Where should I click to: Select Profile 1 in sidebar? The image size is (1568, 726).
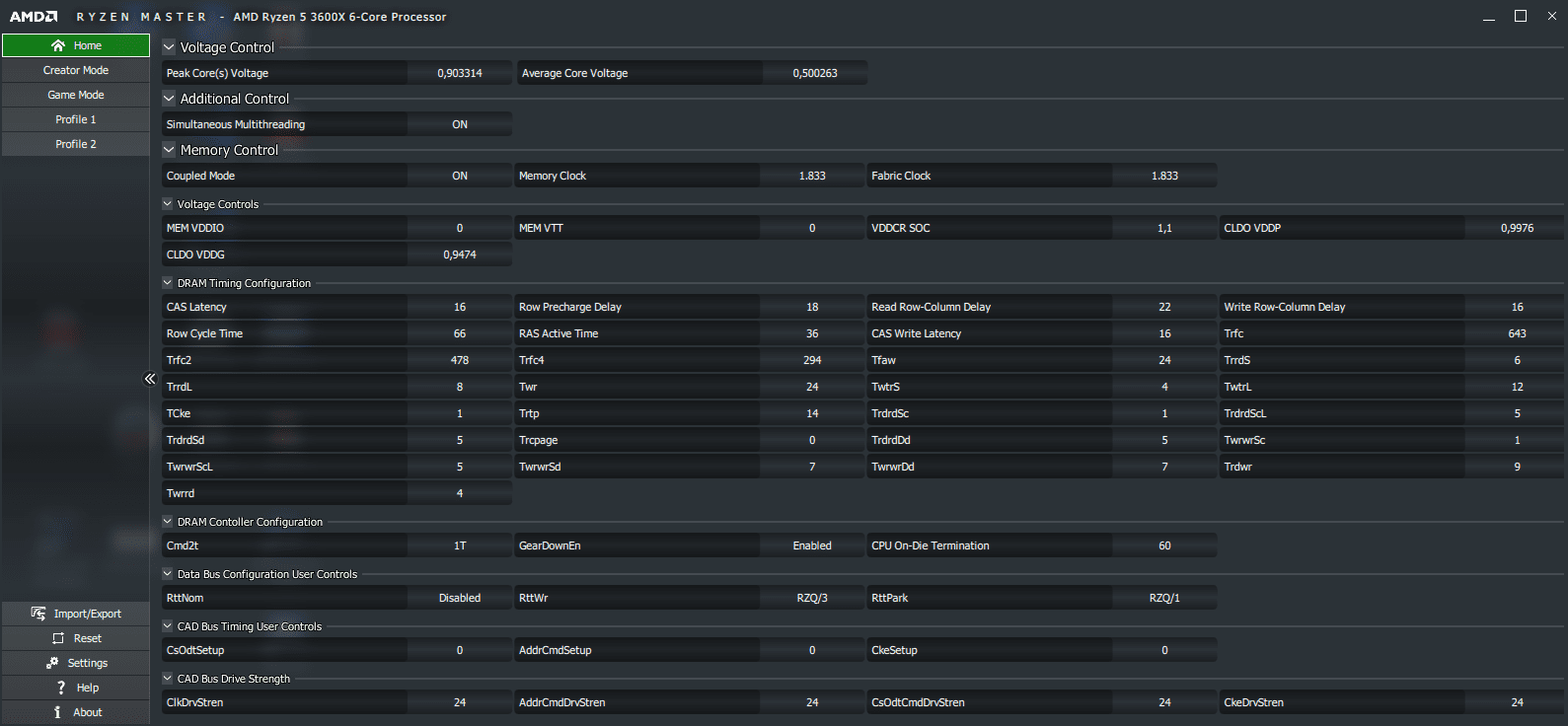coord(76,119)
